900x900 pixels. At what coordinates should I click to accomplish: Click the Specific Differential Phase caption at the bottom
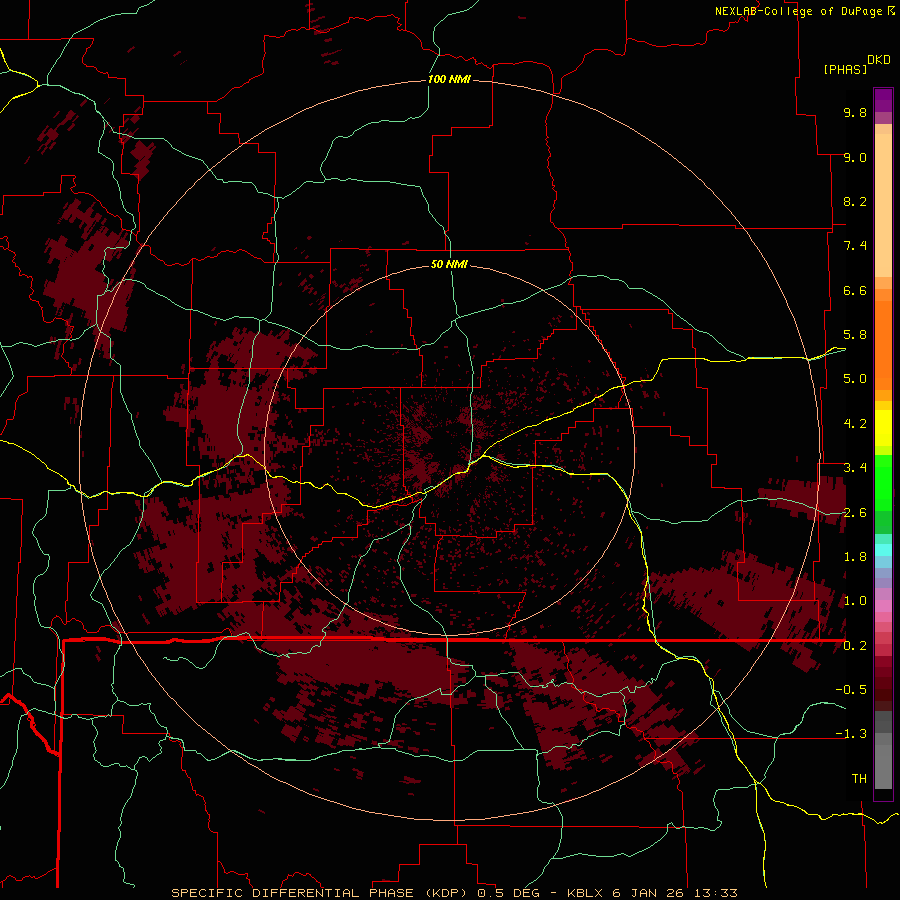pos(454,893)
